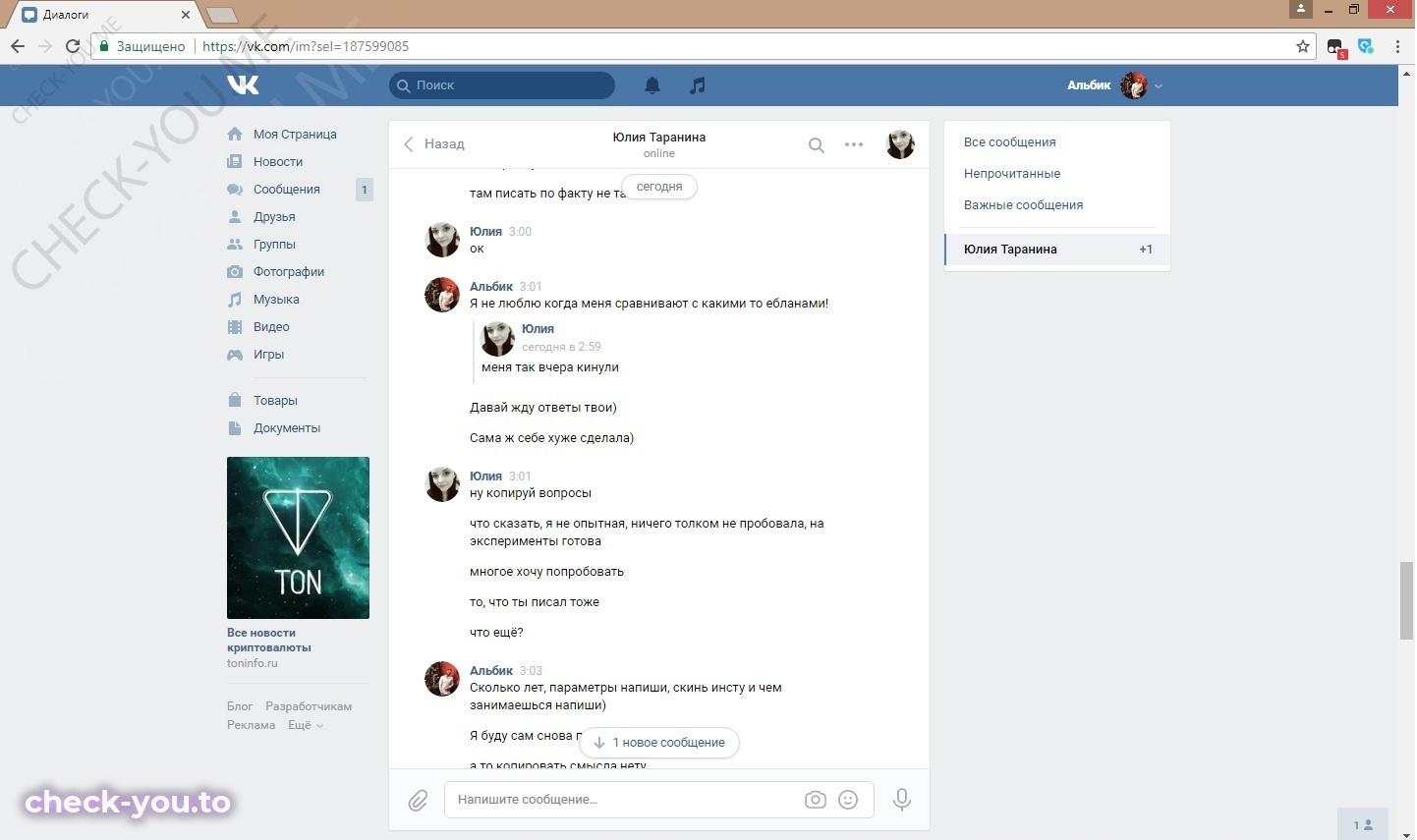Click Альбик avatar on 3:03 message
Screen dimensions: 1417x840
coord(442,679)
